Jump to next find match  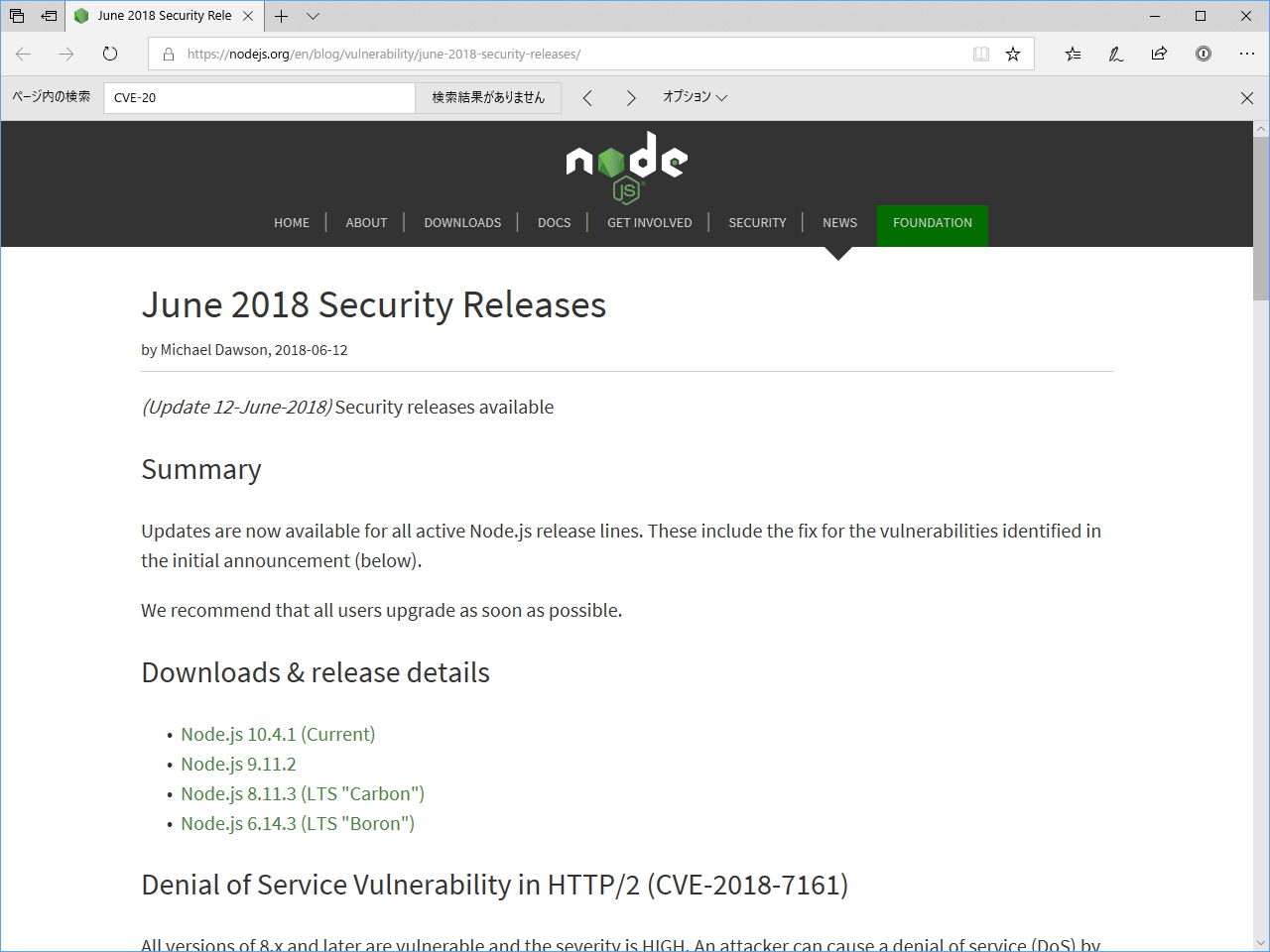coord(631,97)
